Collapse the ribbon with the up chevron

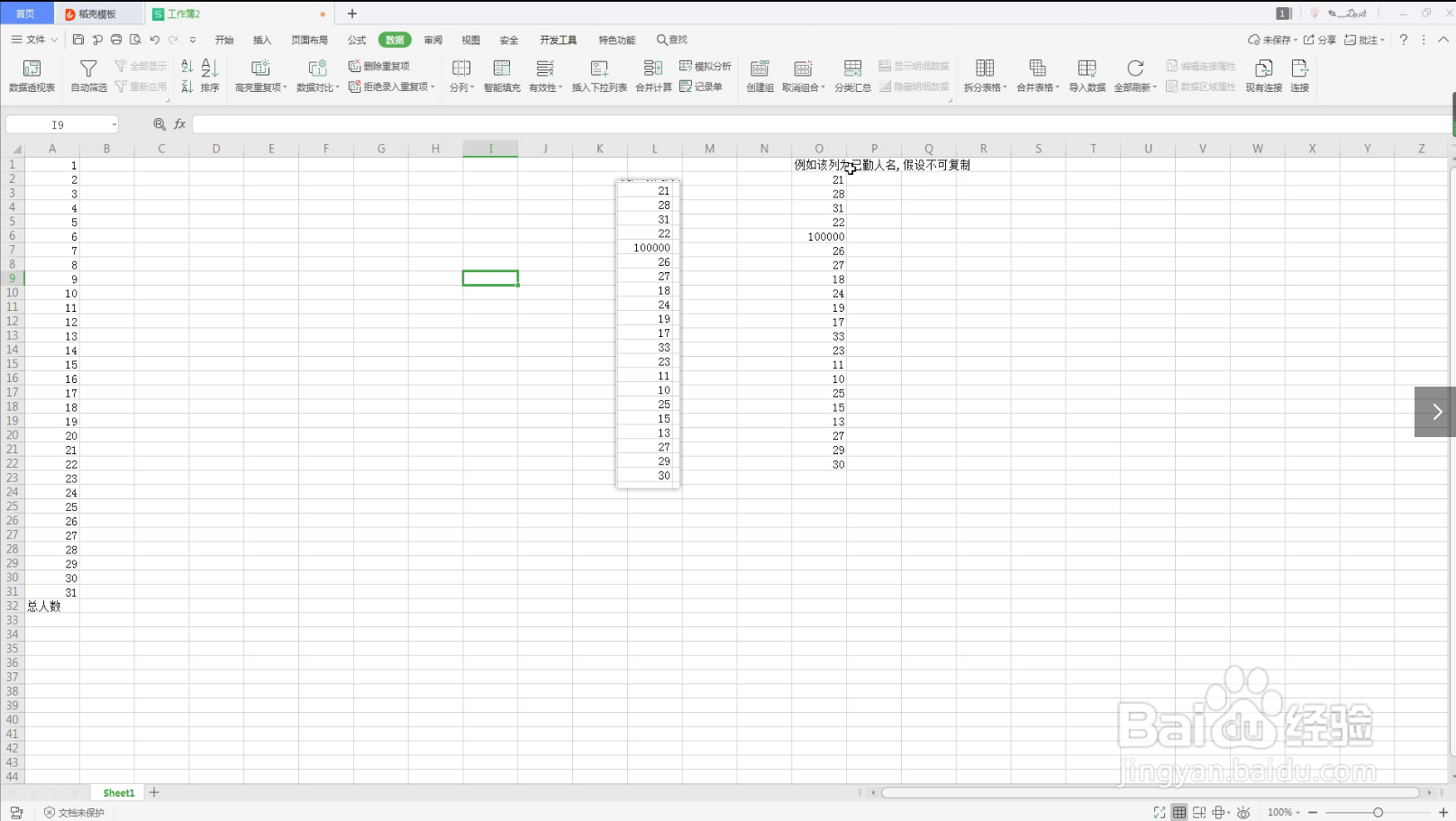tap(1443, 40)
